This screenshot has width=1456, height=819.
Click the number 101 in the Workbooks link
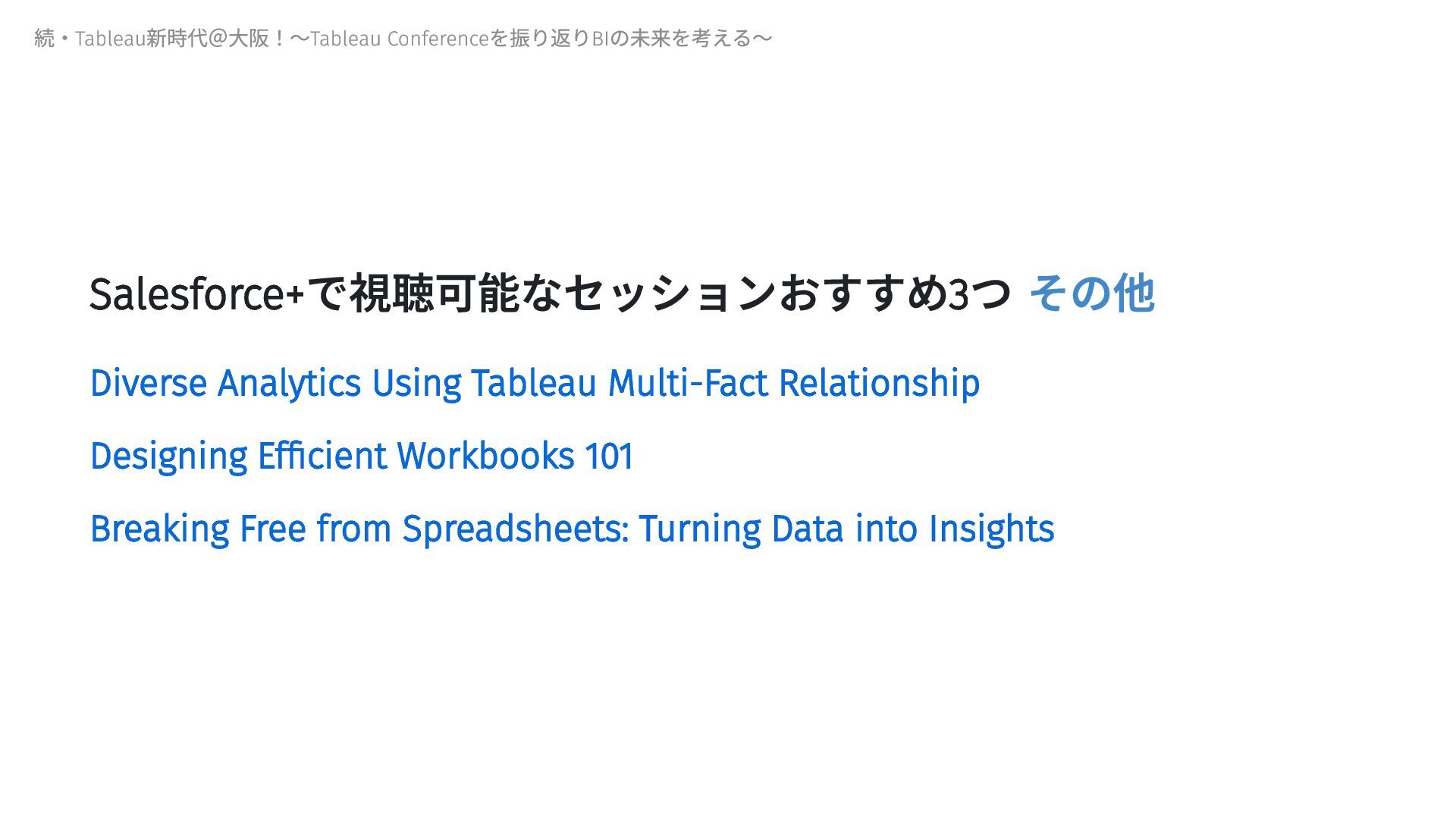[608, 456]
